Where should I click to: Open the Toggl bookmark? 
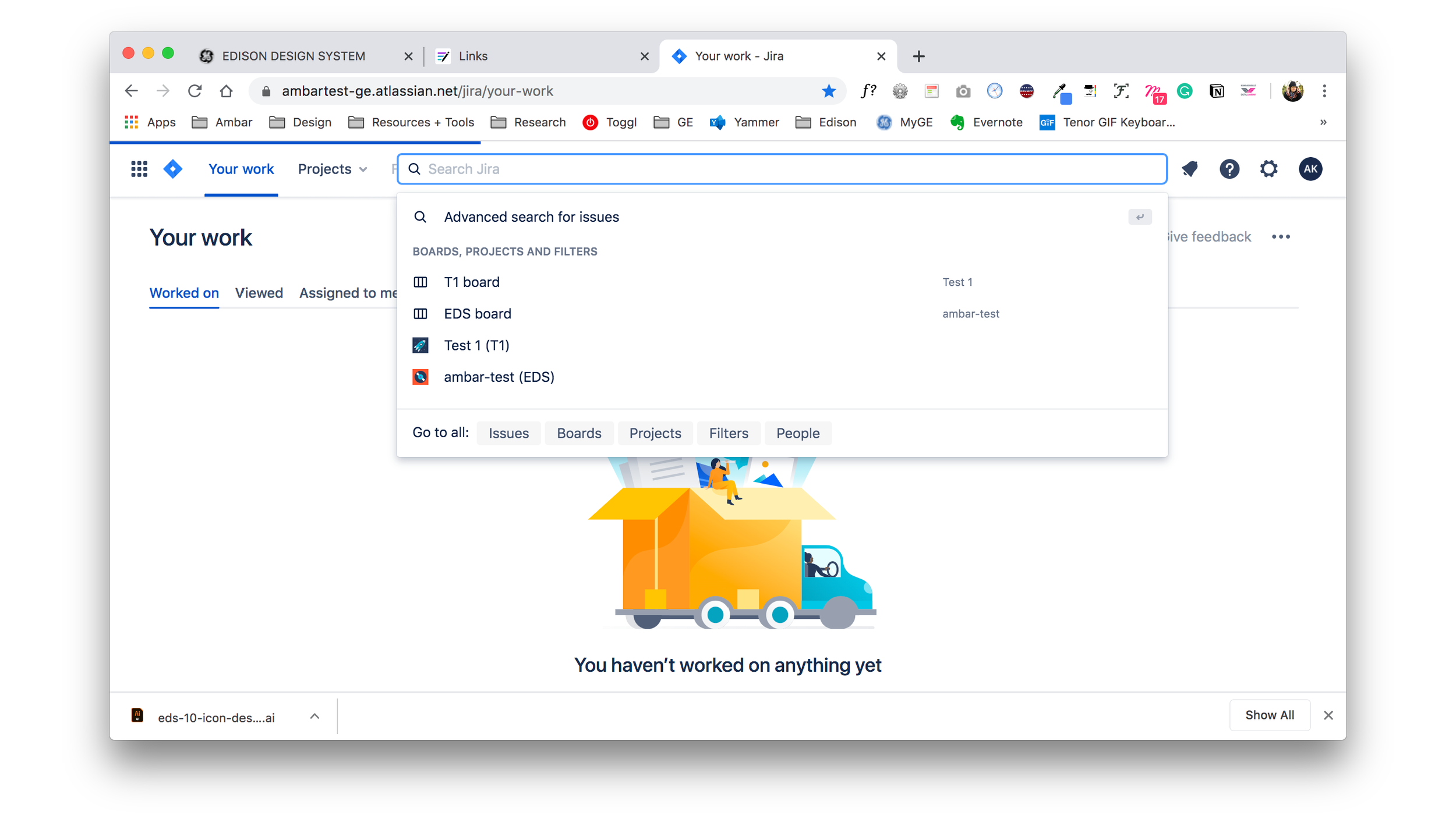click(x=610, y=122)
